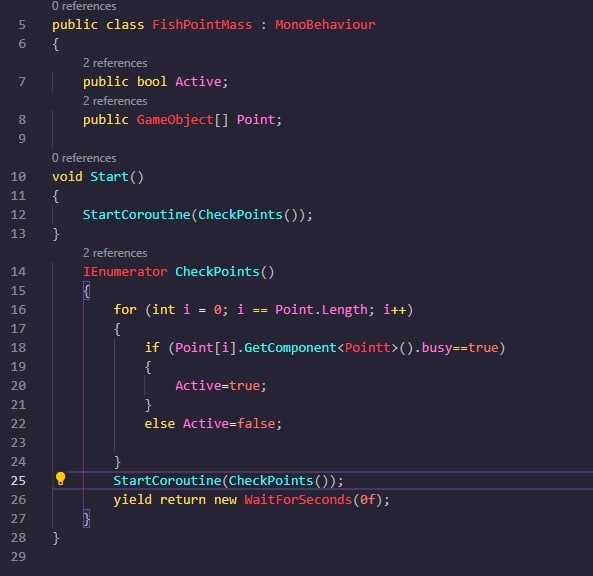Click line number 25 in gutter
593x576 pixels.
coord(18,481)
